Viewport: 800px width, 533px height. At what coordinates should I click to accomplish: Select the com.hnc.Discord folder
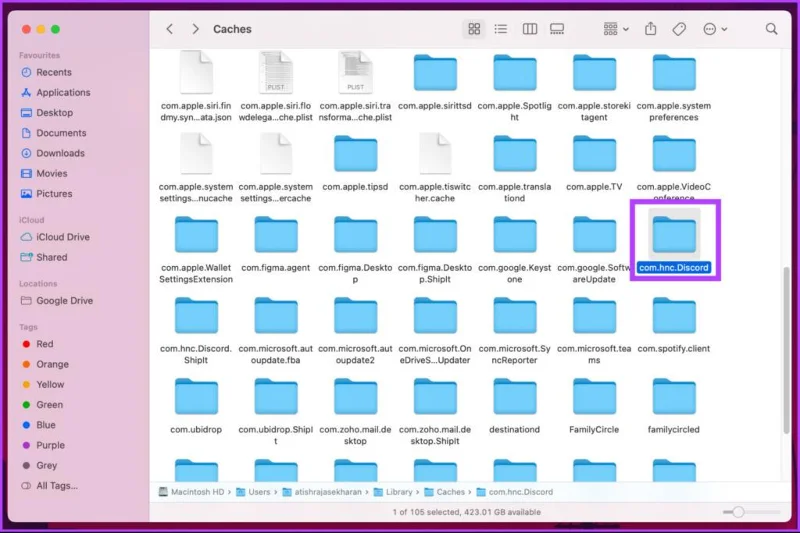click(x=673, y=243)
